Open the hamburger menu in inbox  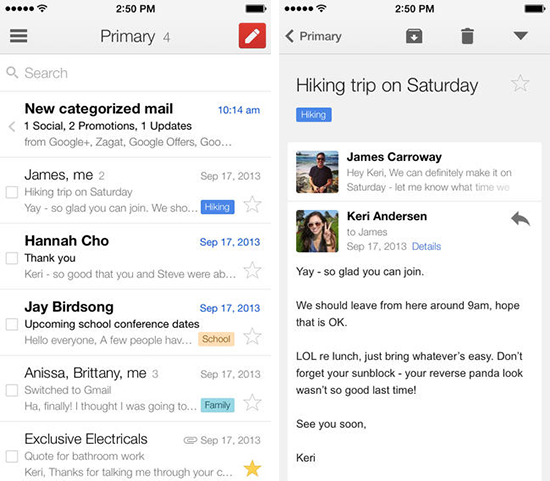(18, 36)
